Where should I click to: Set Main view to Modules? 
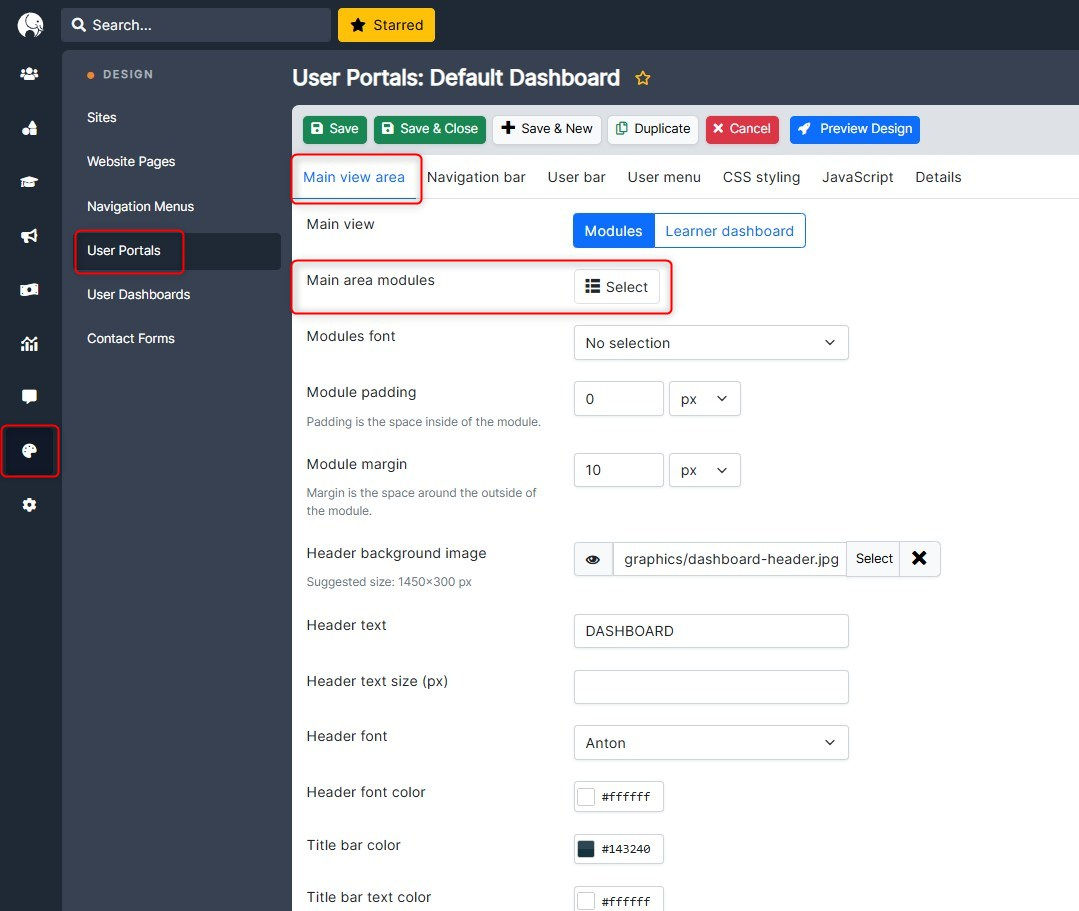coord(613,231)
